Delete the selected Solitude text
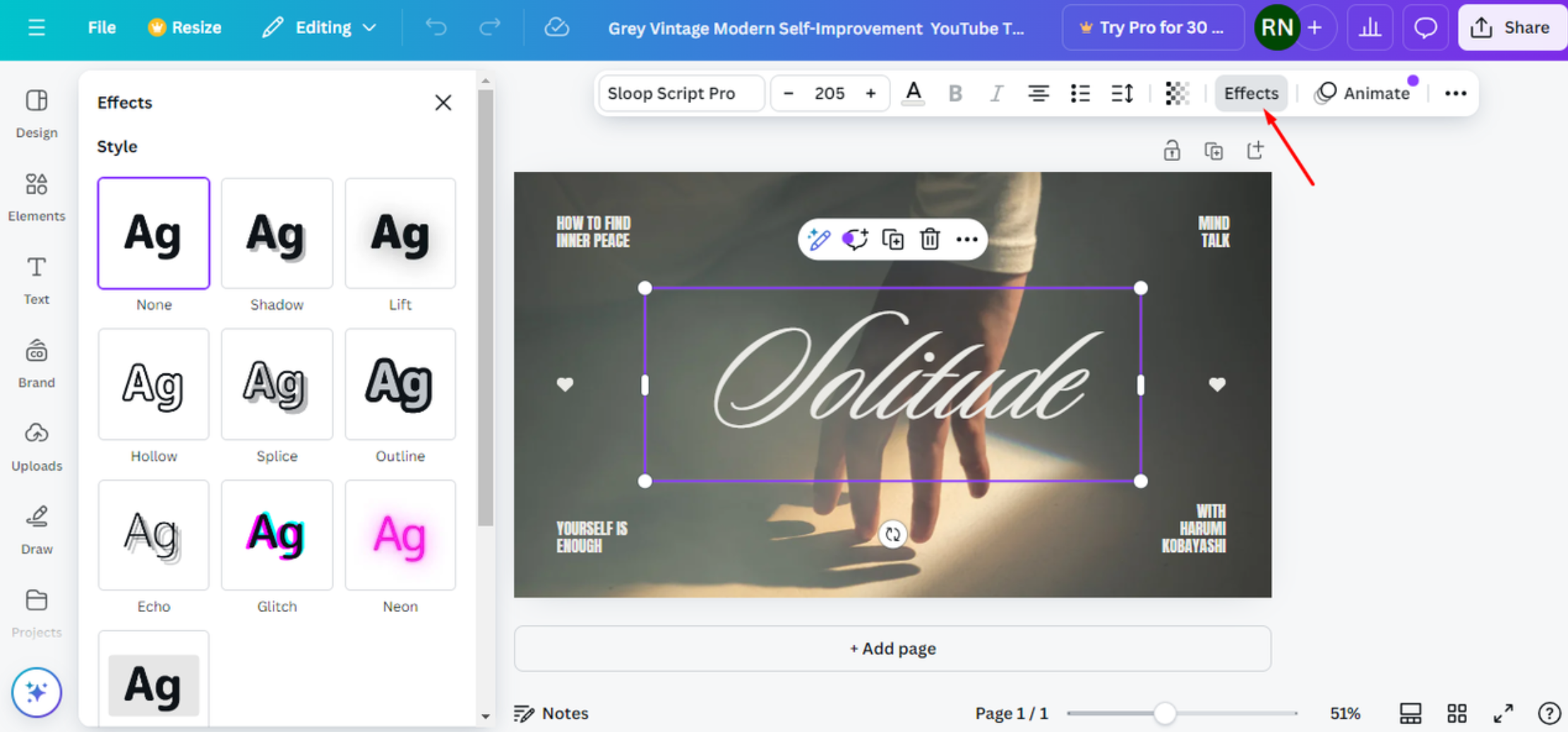Viewport: 1568px width, 732px height. 929,239
